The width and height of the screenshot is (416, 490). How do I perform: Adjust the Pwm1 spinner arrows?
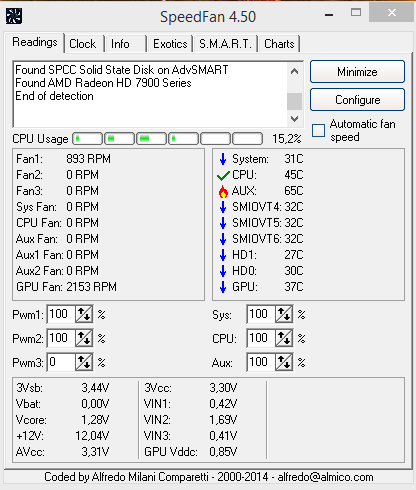pos(84,314)
